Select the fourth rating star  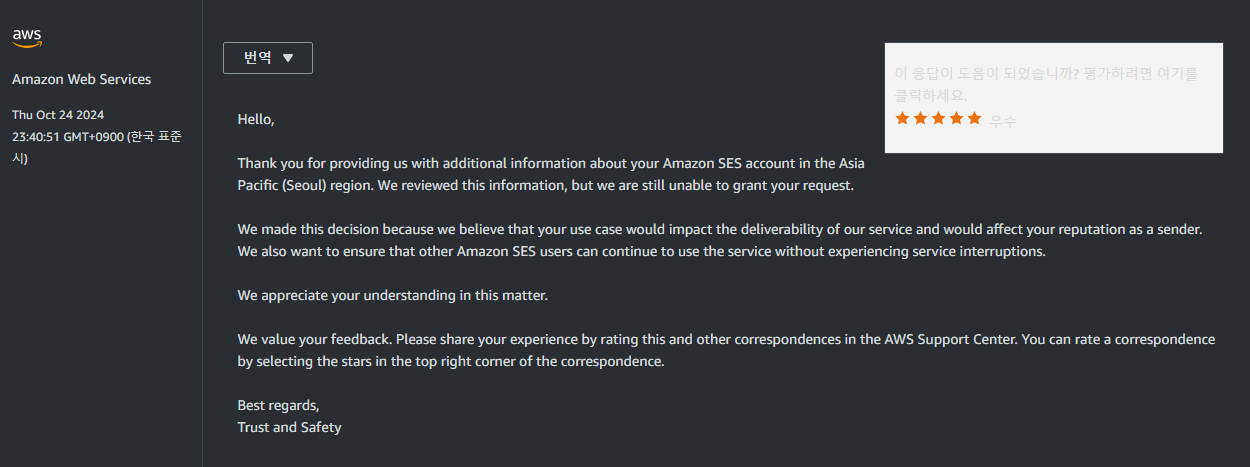(x=956, y=118)
